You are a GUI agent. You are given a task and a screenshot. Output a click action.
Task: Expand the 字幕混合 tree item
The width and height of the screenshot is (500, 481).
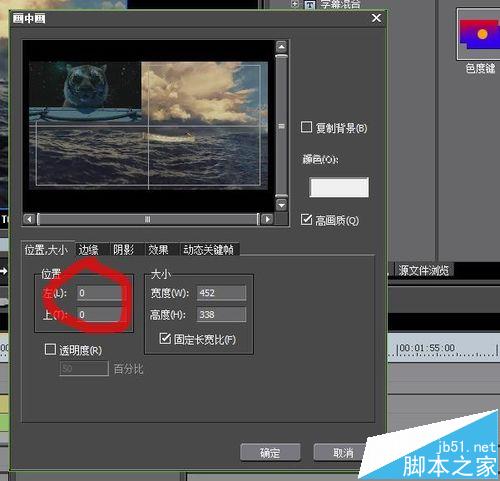tap(295, 4)
